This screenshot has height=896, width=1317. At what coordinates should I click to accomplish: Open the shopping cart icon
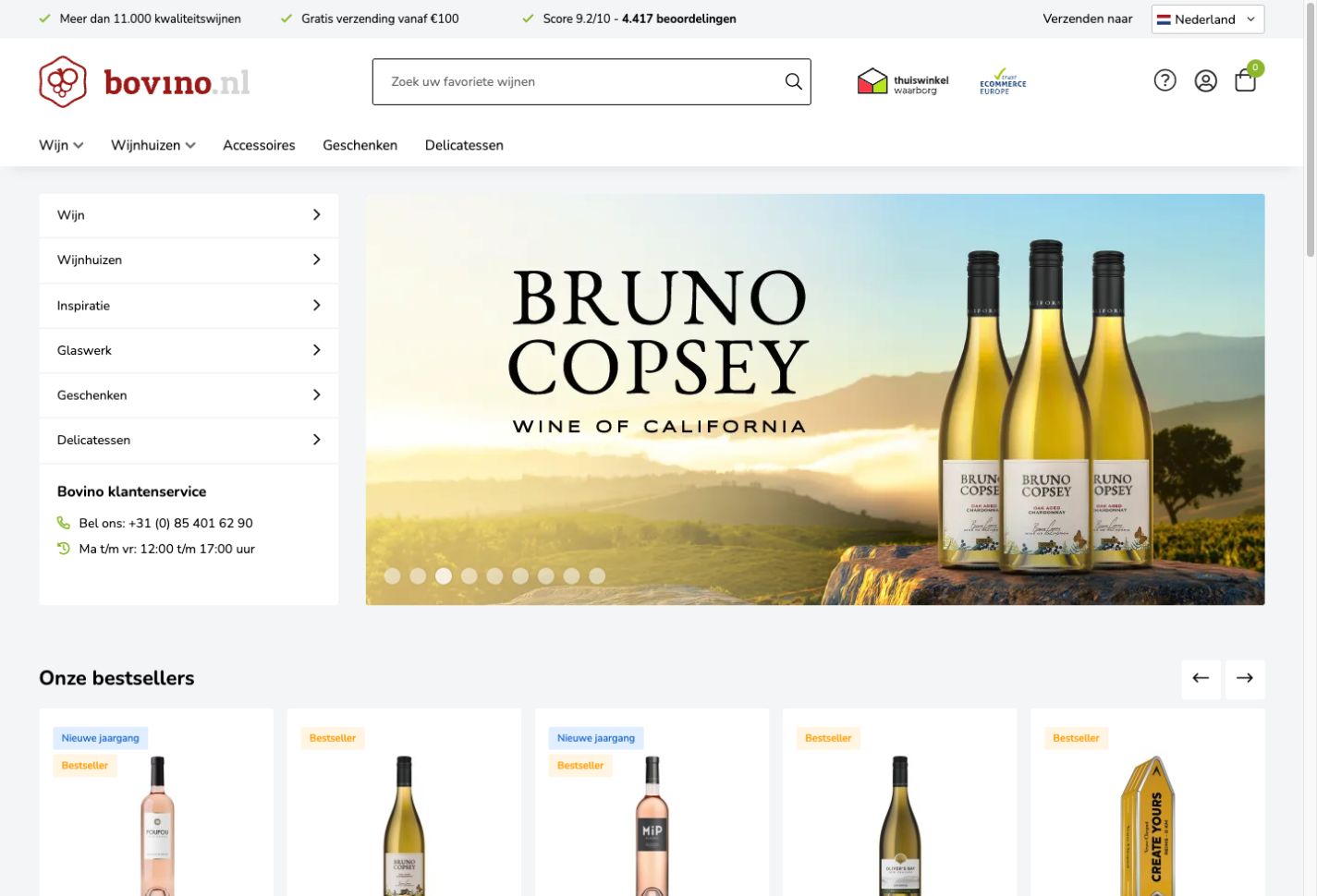click(x=1246, y=80)
